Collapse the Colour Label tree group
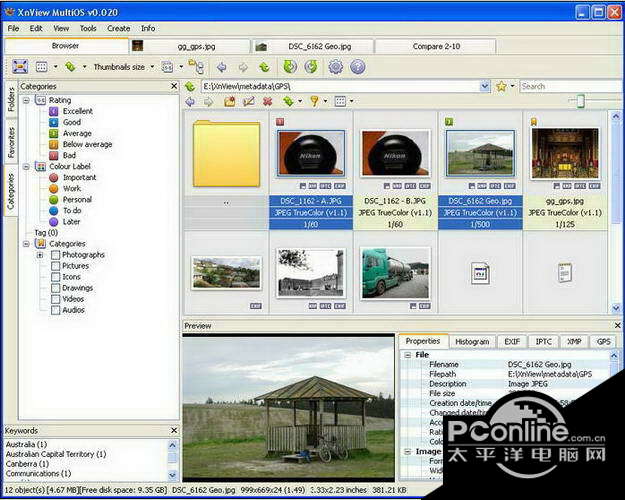Image resolution: width=625 pixels, height=500 pixels. pyautogui.click(x=26, y=167)
